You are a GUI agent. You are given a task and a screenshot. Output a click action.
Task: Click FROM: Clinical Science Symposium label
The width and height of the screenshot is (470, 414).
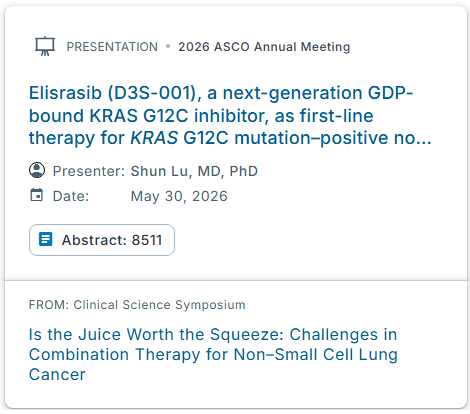[137, 305]
